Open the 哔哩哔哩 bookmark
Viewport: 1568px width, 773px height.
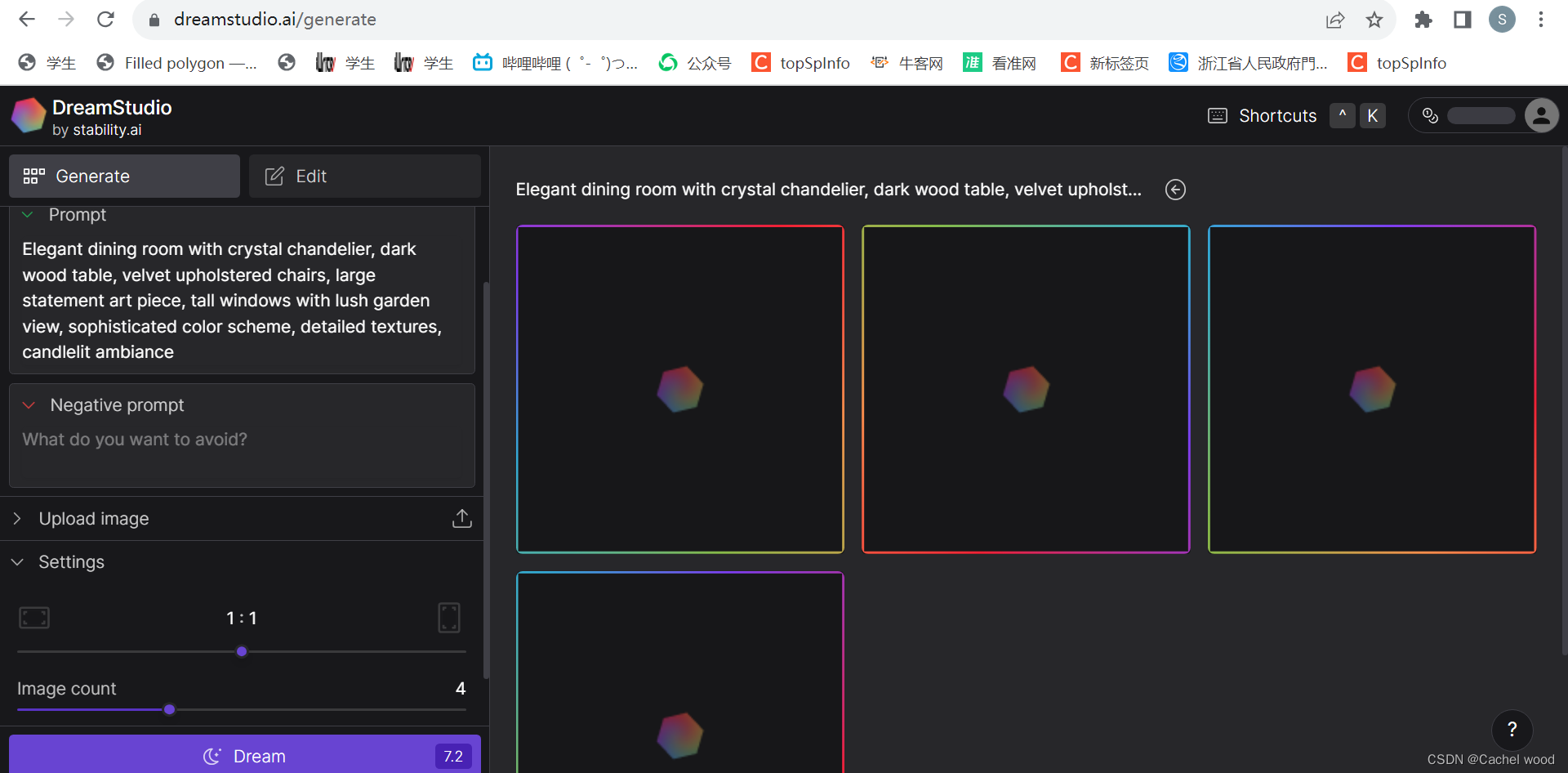click(555, 63)
